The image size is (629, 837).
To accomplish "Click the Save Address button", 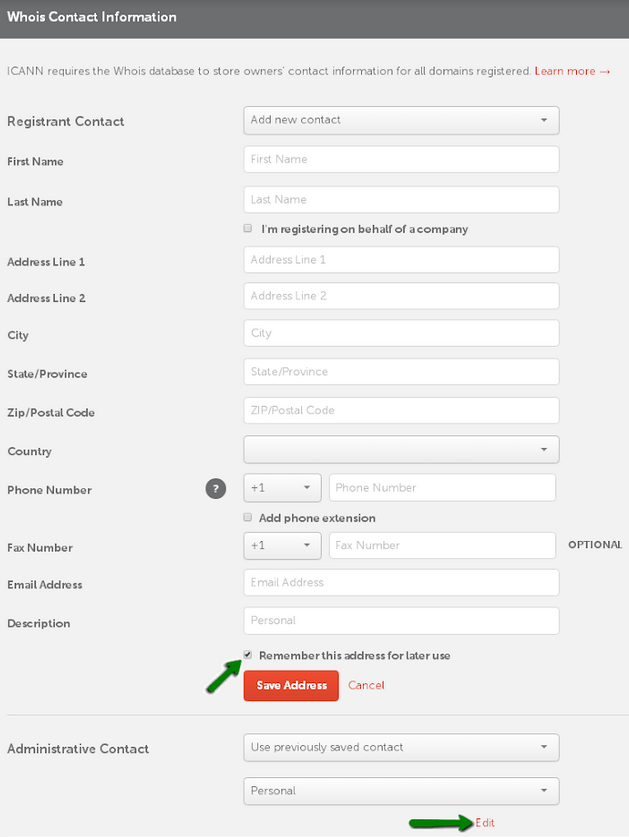I will click(x=290, y=685).
